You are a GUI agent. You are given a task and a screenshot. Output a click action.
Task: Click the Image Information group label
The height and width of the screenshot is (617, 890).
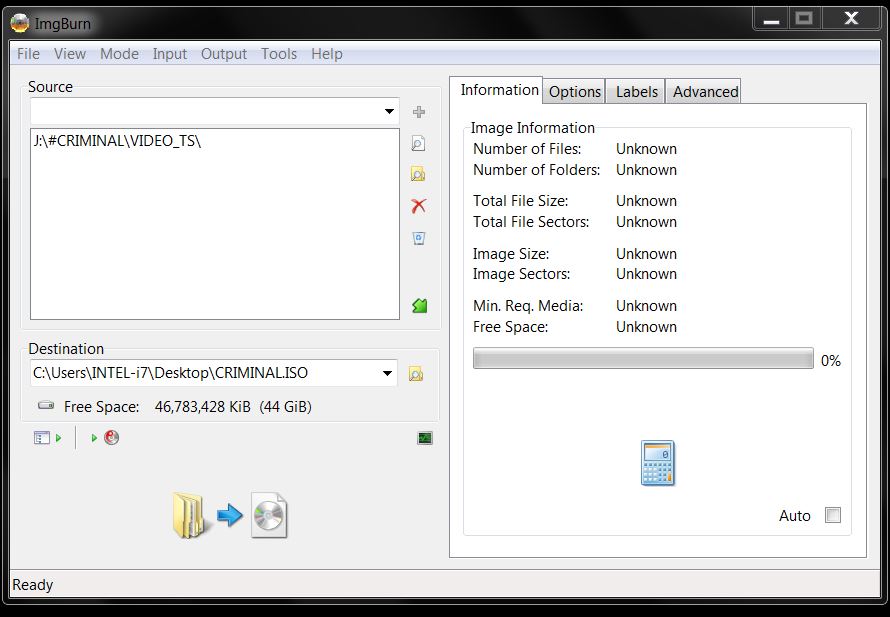532,128
